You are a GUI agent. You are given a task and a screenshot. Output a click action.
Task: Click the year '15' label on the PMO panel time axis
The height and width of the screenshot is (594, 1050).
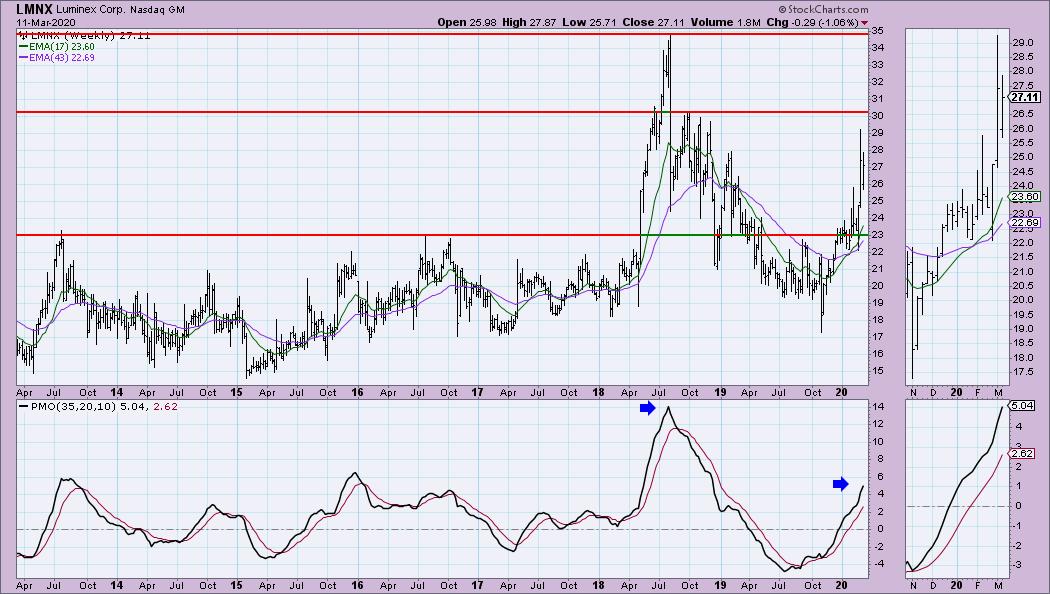coord(236,585)
